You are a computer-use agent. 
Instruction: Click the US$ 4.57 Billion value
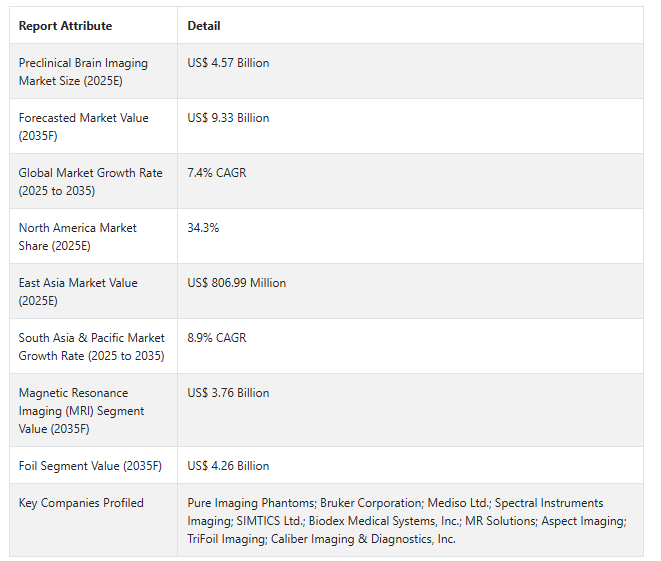(228, 63)
